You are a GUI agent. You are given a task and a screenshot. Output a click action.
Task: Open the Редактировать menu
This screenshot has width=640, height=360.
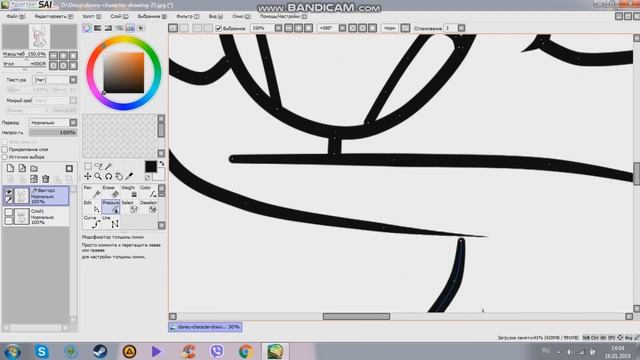click(54, 16)
